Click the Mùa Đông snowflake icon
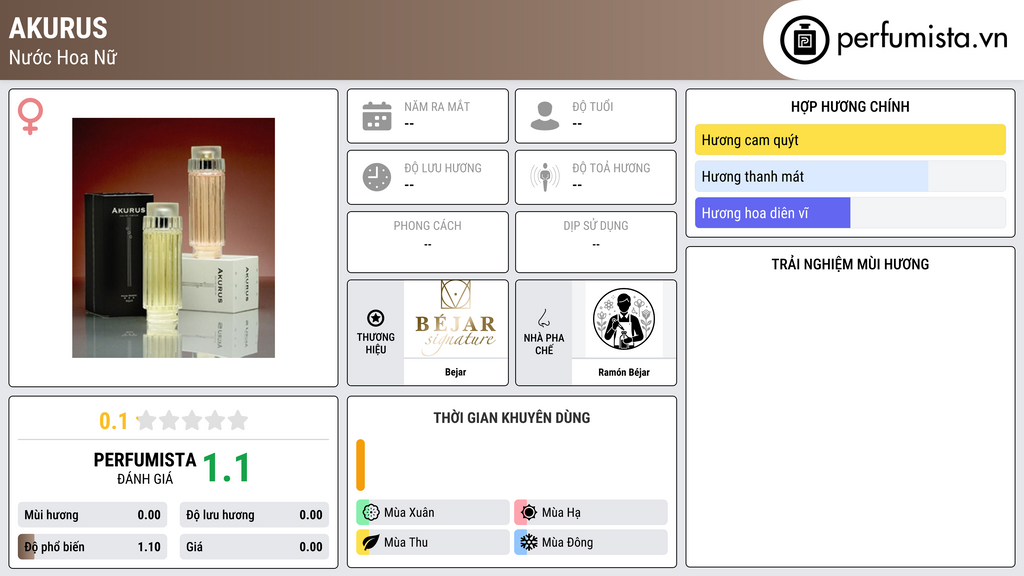This screenshot has height=576, width=1024. click(529, 542)
